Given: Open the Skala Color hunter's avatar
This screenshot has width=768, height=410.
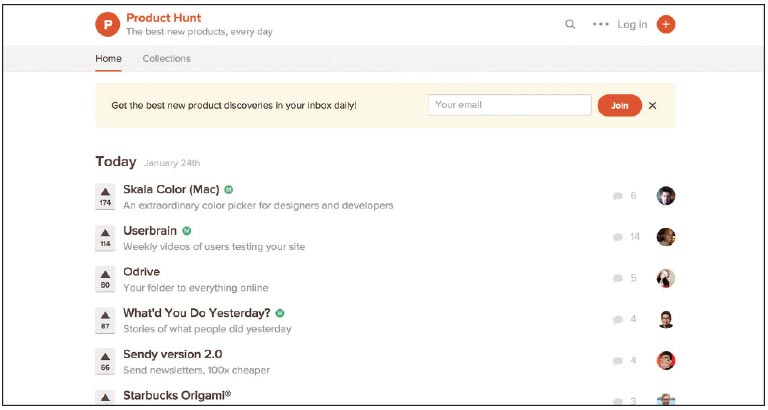Looking at the screenshot, I should pyautogui.click(x=666, y=196).
